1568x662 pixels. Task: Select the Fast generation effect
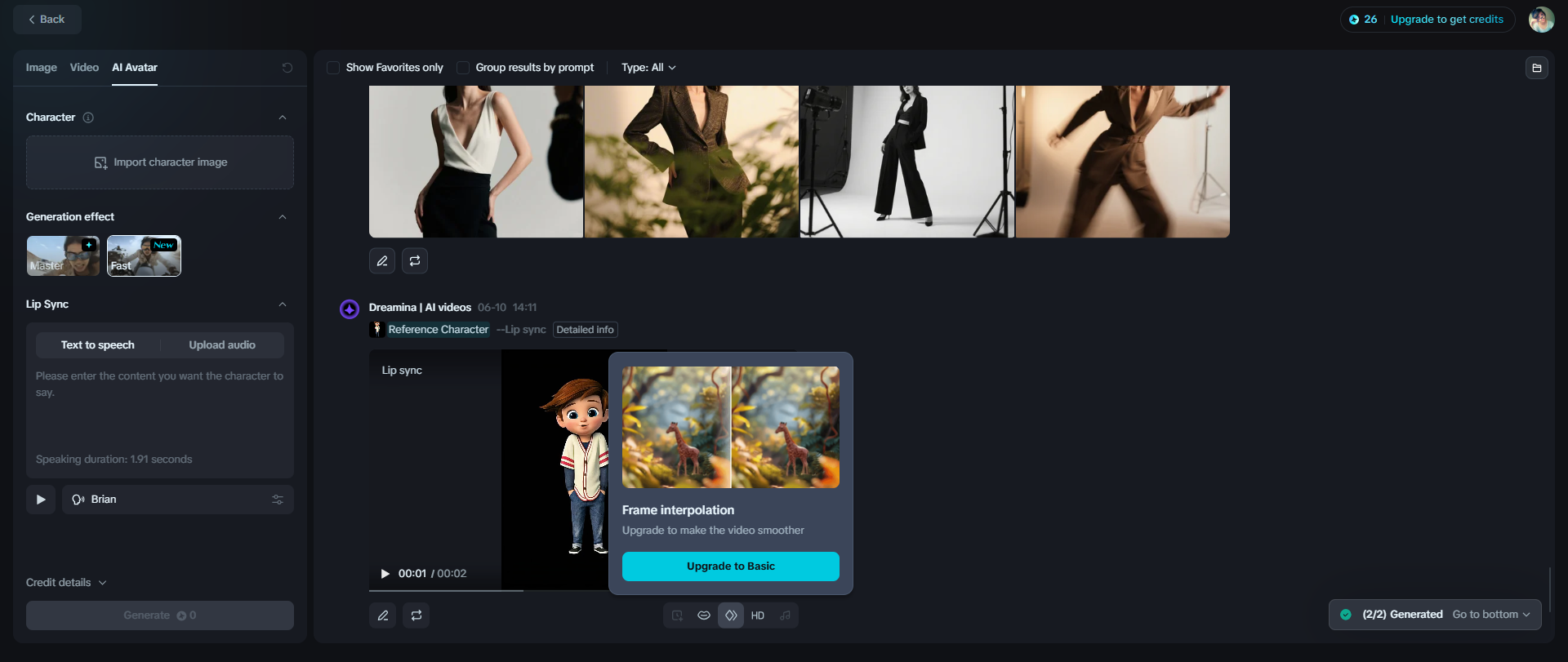coord(144,255)
